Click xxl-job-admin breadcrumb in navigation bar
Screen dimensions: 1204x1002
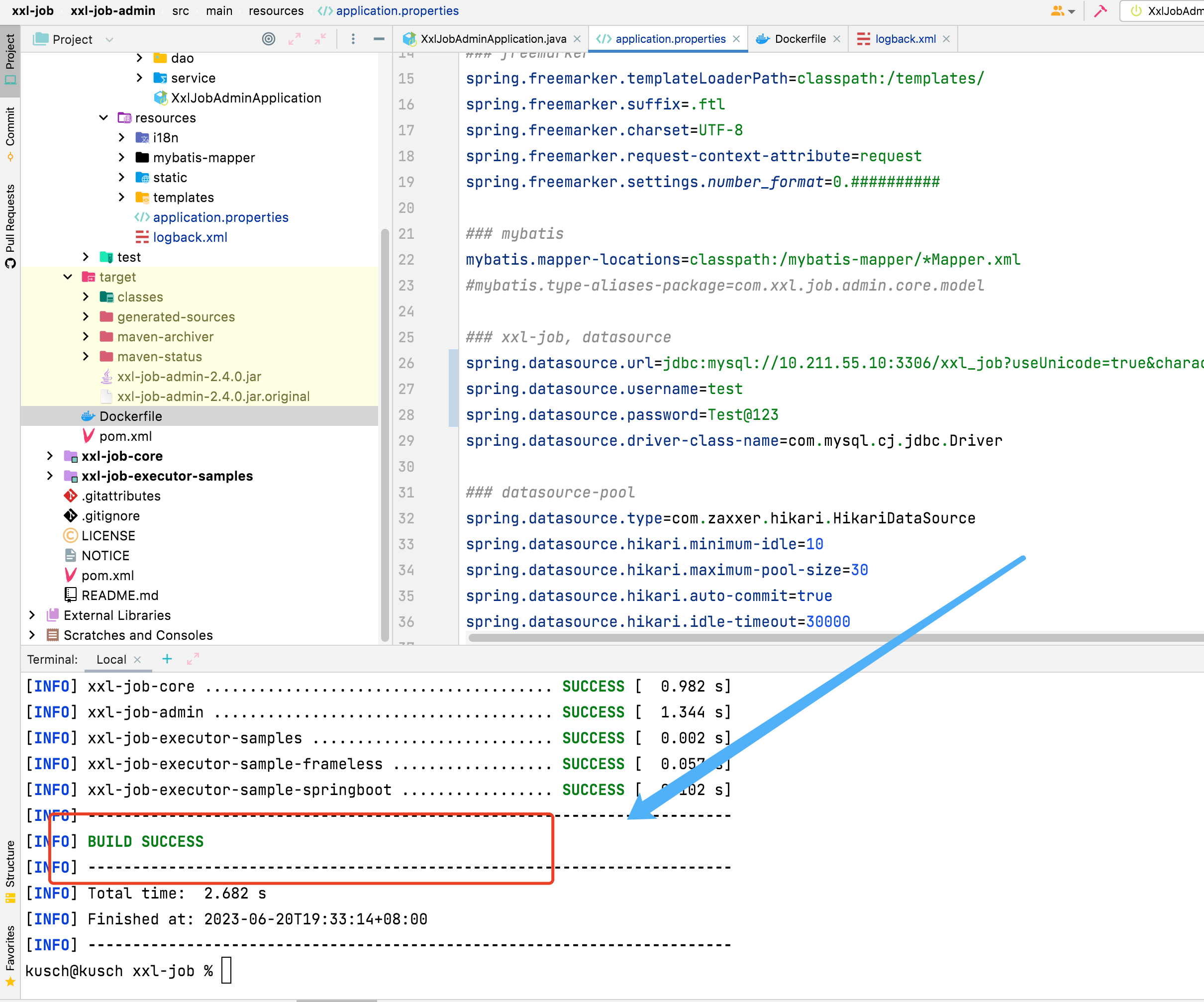(x=113, y=11)
